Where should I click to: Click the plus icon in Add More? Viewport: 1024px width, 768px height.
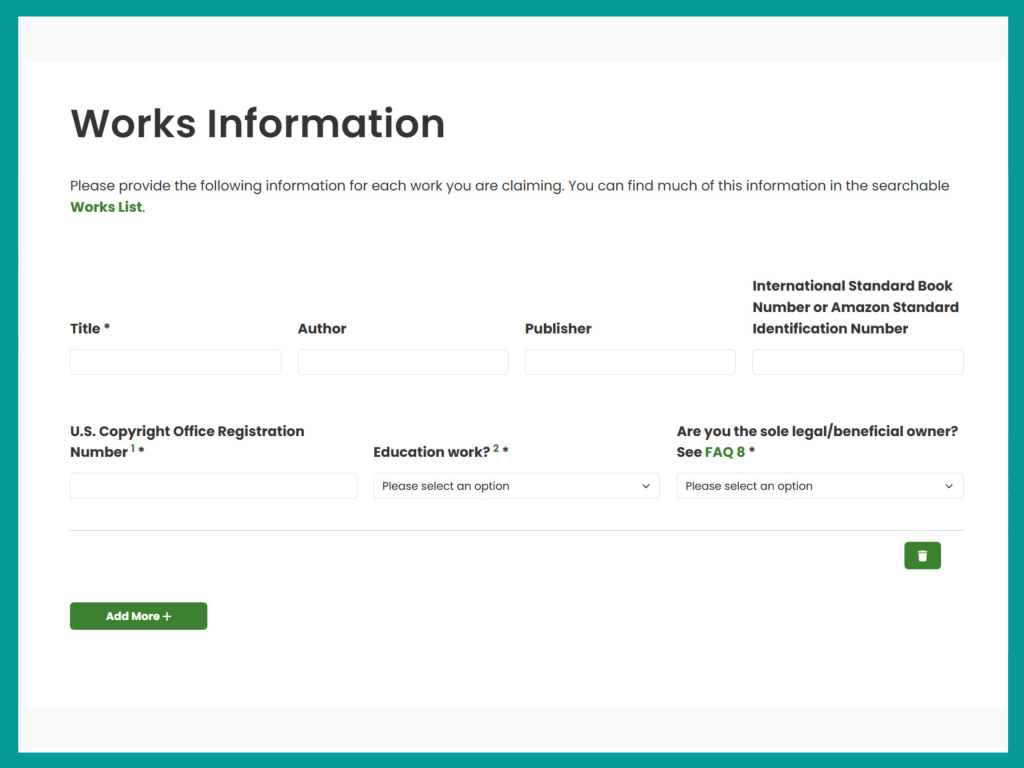167,617
